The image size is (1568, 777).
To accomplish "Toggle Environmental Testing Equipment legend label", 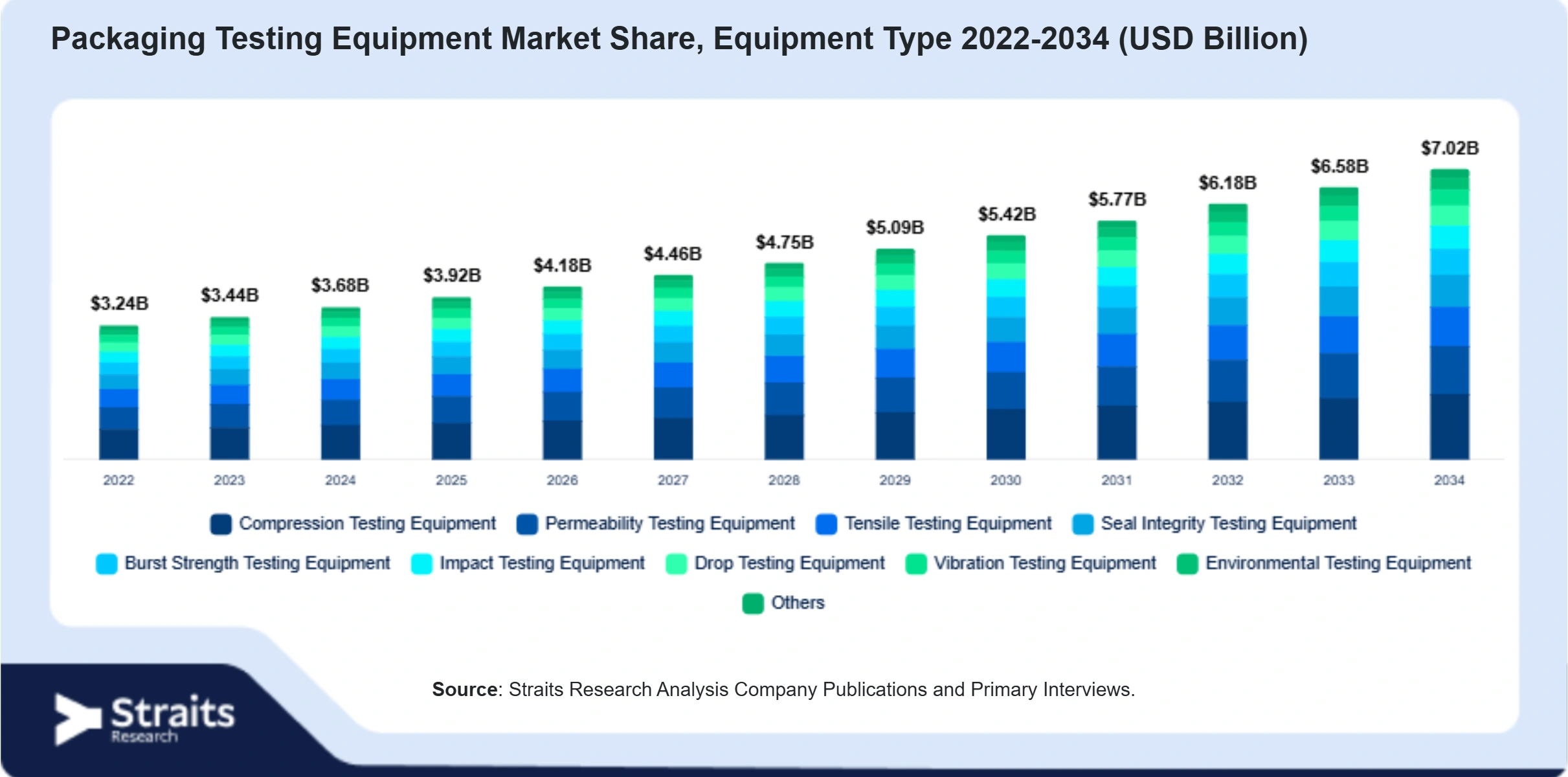I will 1338,563.
